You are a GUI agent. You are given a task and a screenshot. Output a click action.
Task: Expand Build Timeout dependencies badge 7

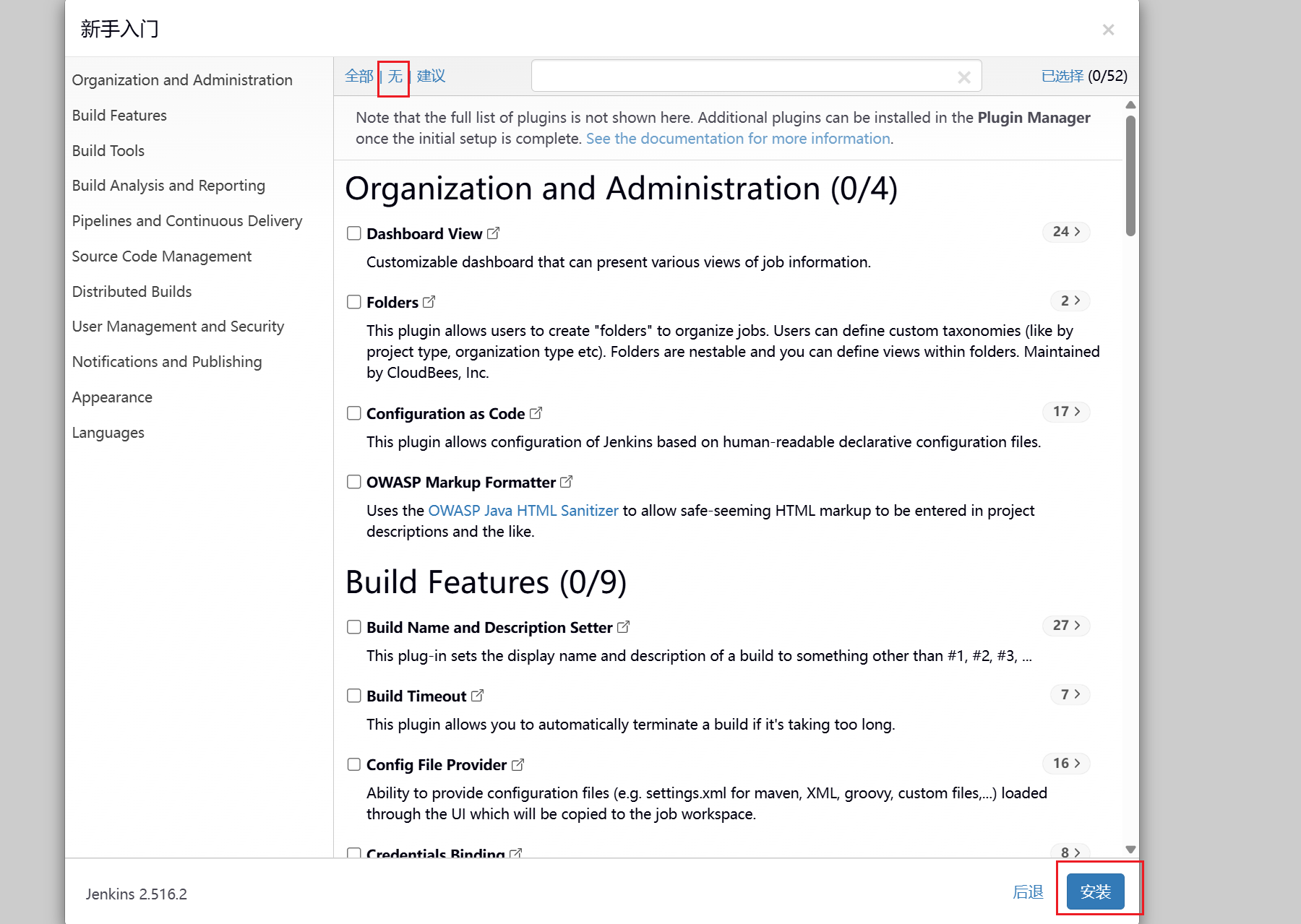point(1070,694)
